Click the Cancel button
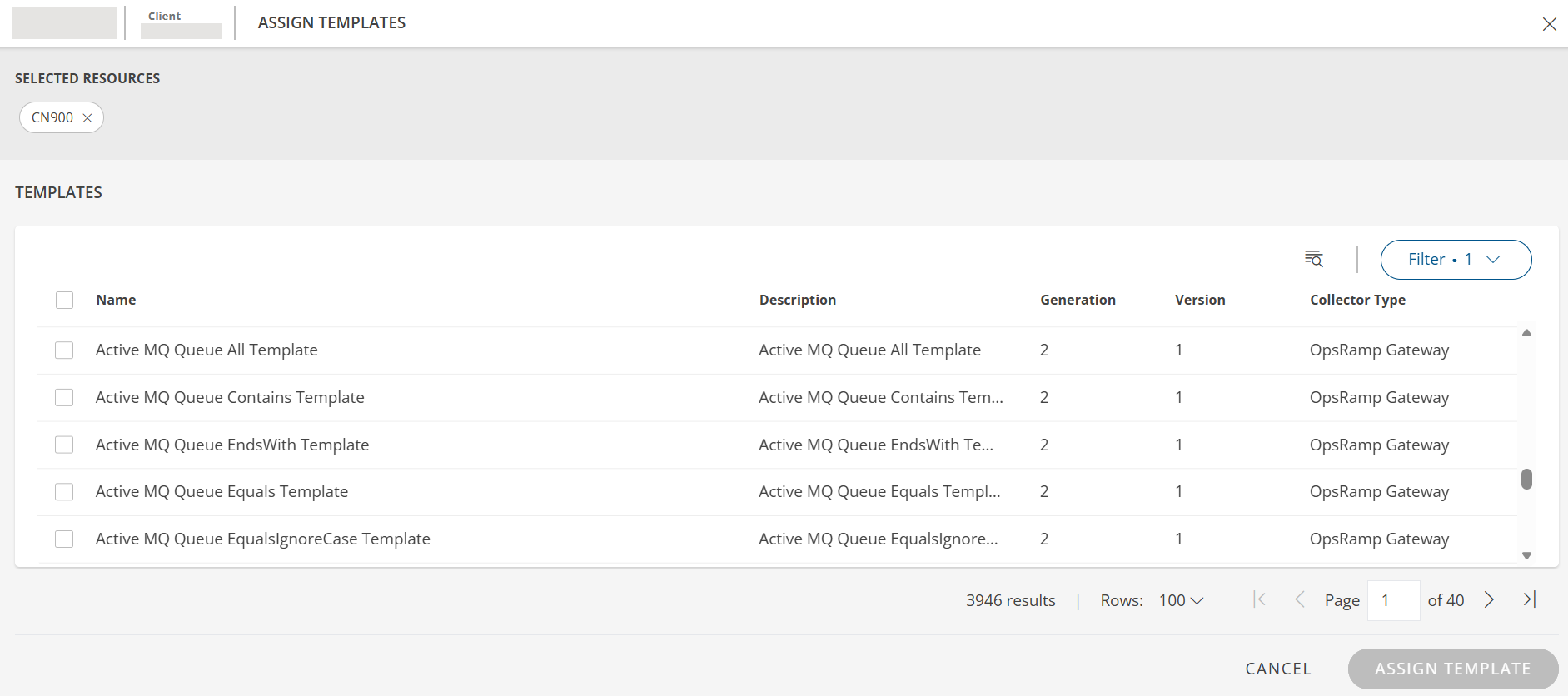The height and width of the screenshot is (696, 1568). (x=1278, y=669)
